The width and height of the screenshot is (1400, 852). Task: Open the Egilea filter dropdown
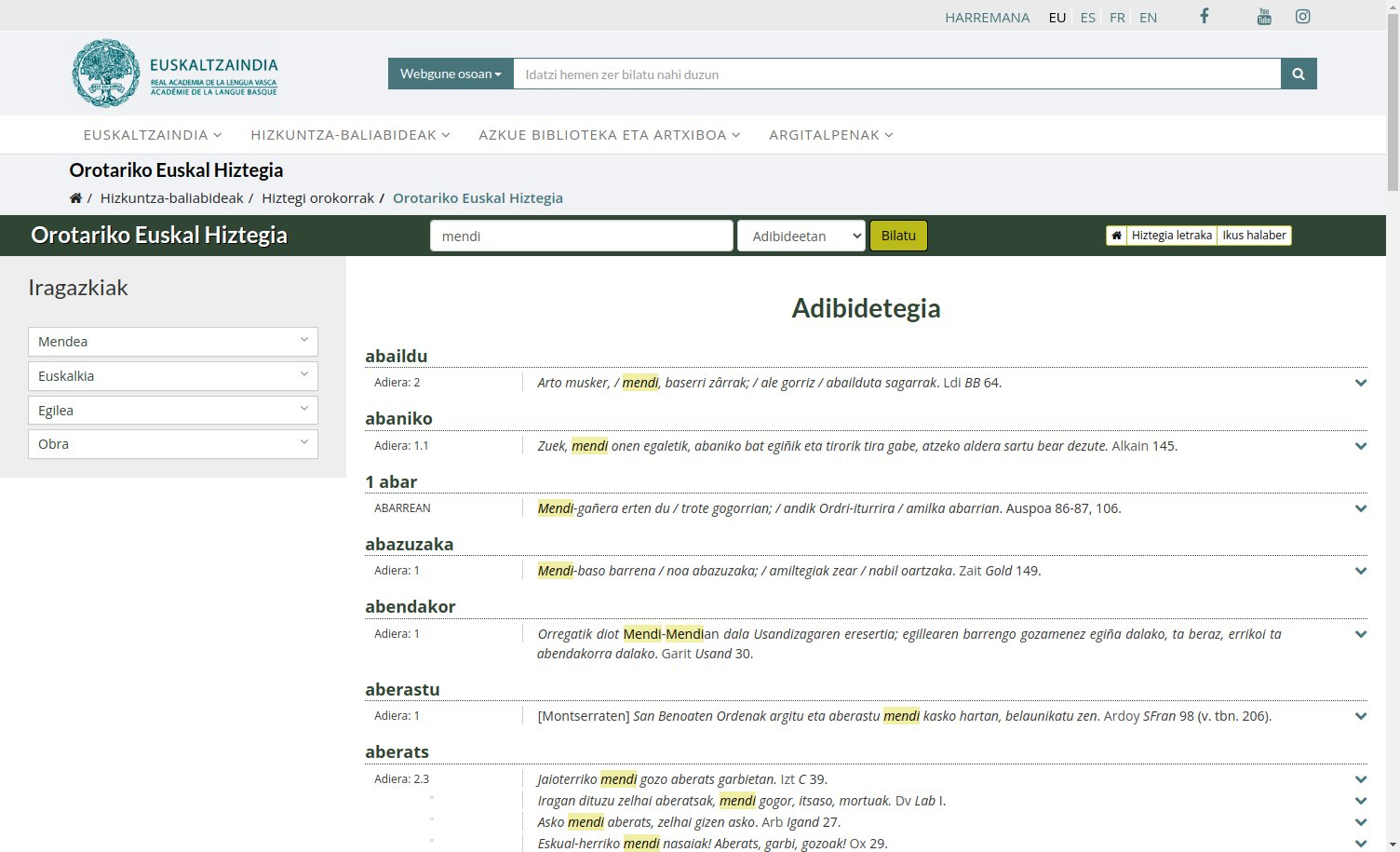pyautogui.click(x=173, y=410)
